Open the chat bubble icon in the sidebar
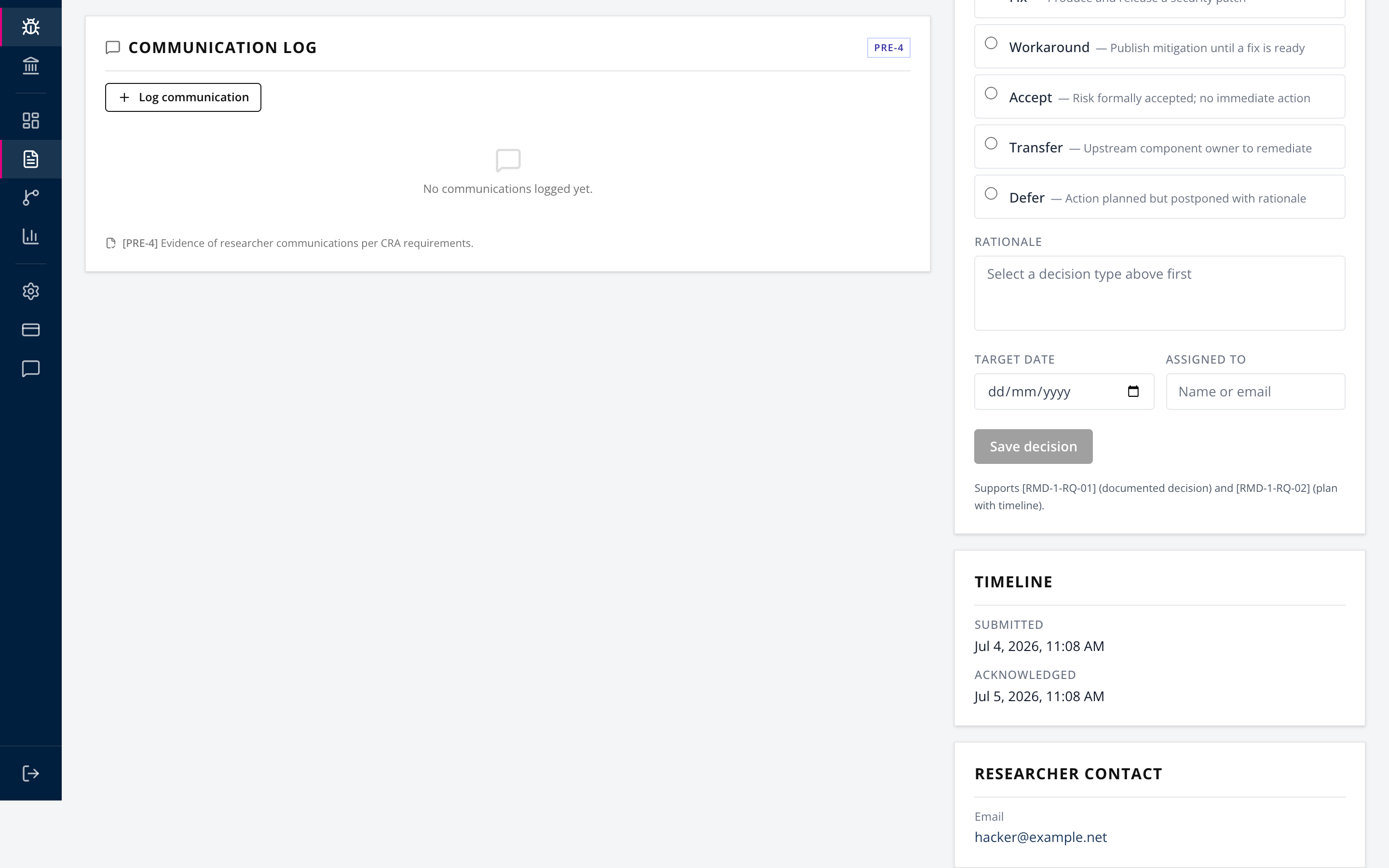The width and height of the screenshot is (1389, 868). coord(30,368)
